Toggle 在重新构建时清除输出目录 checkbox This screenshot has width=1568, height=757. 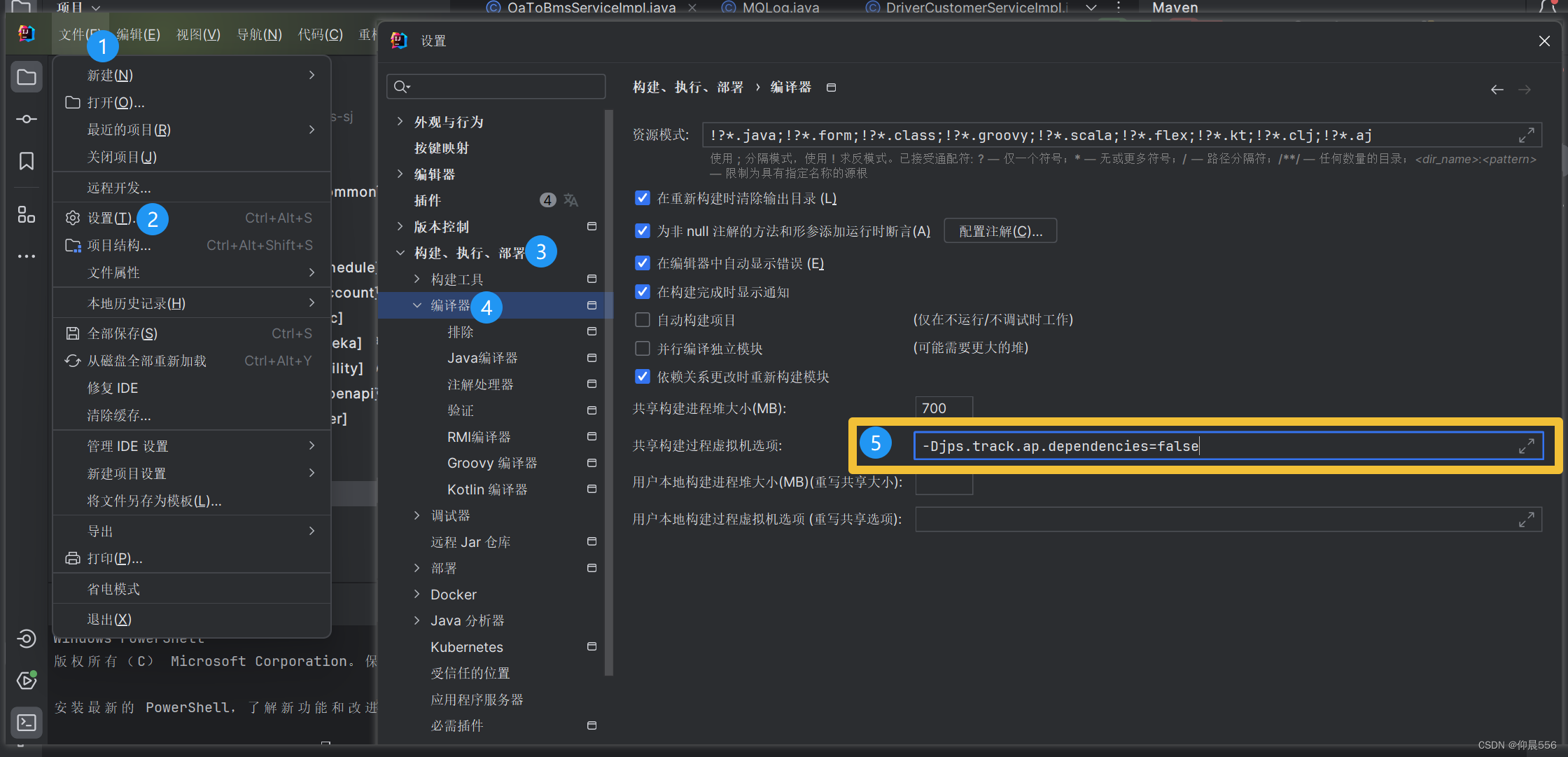pos(642,198)
